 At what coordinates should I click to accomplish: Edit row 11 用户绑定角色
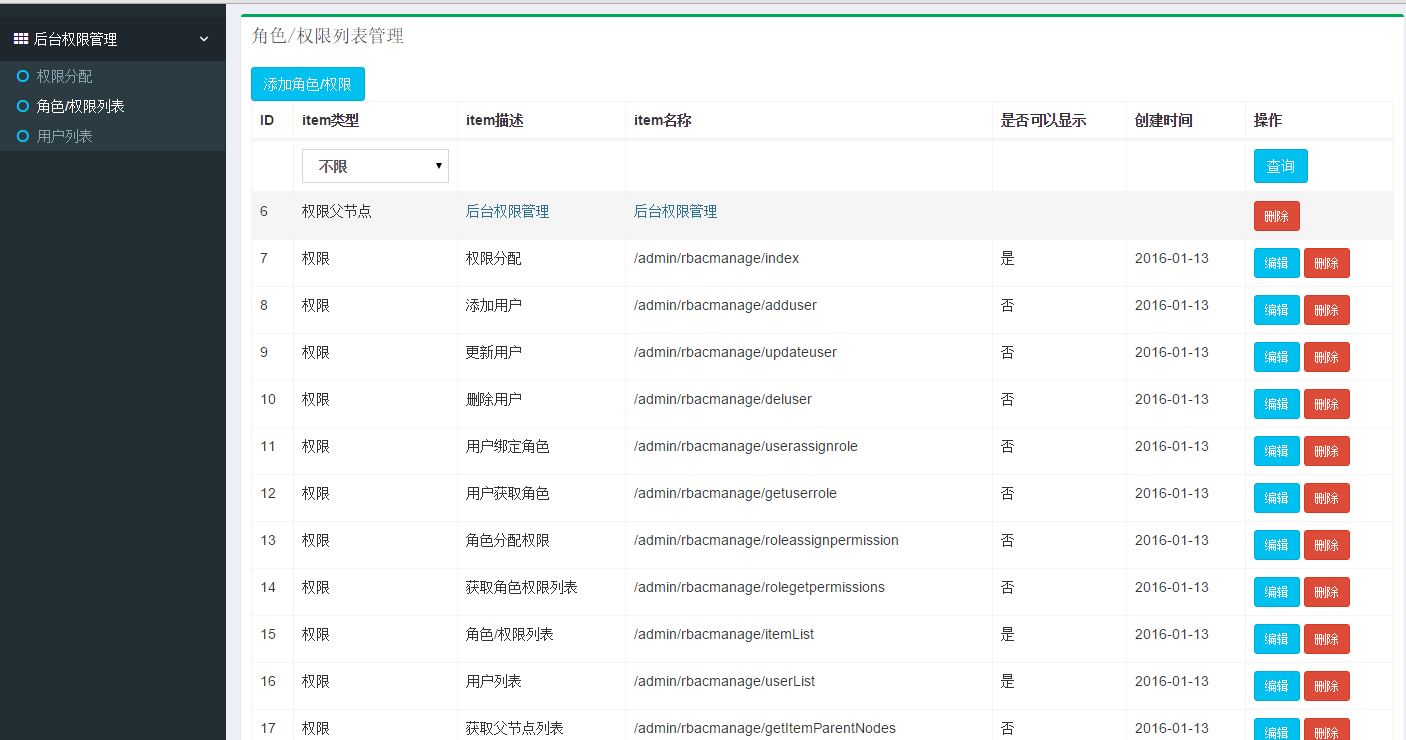click(x=1277, y=451)
